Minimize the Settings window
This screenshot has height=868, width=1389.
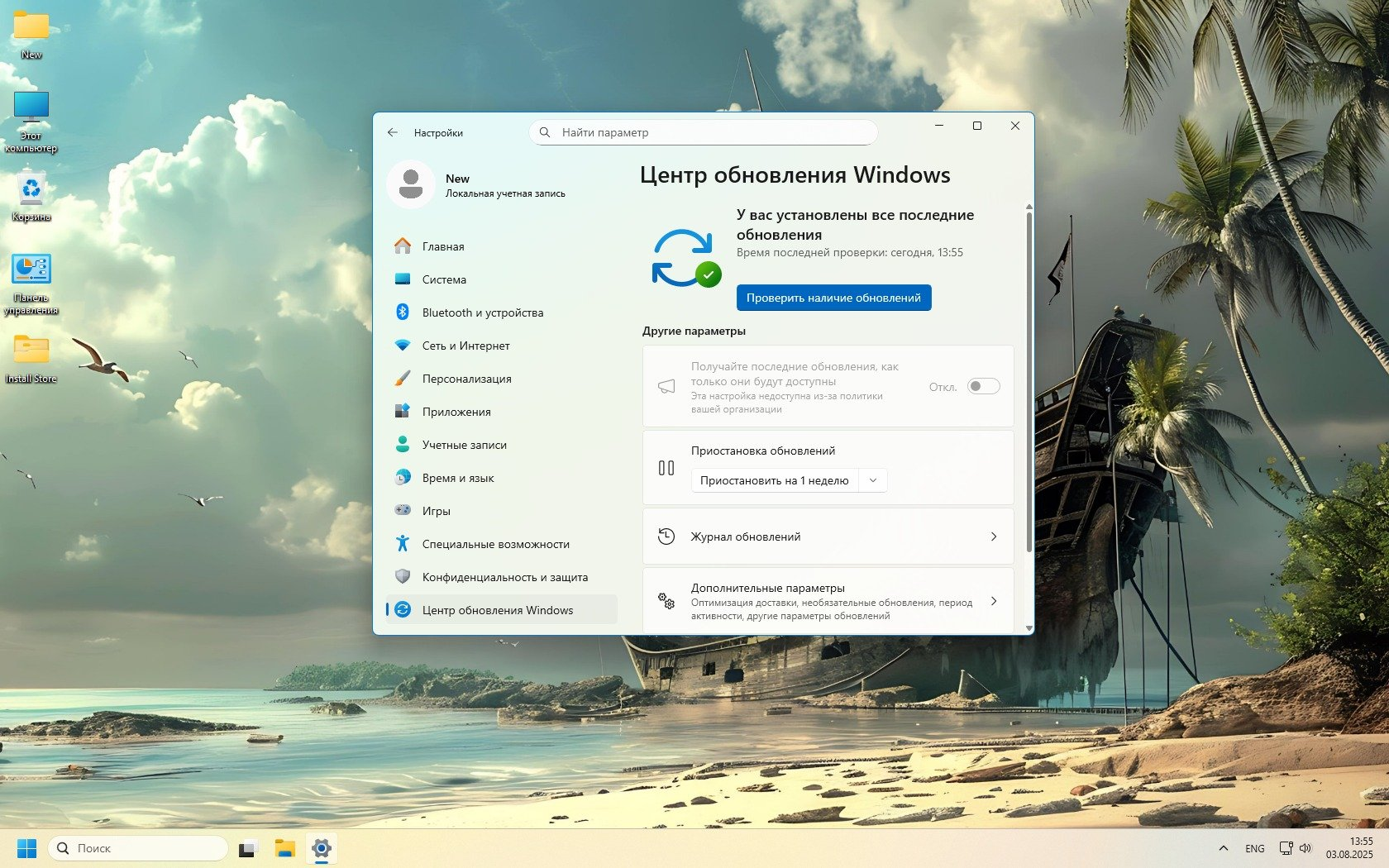click(939, 126)
